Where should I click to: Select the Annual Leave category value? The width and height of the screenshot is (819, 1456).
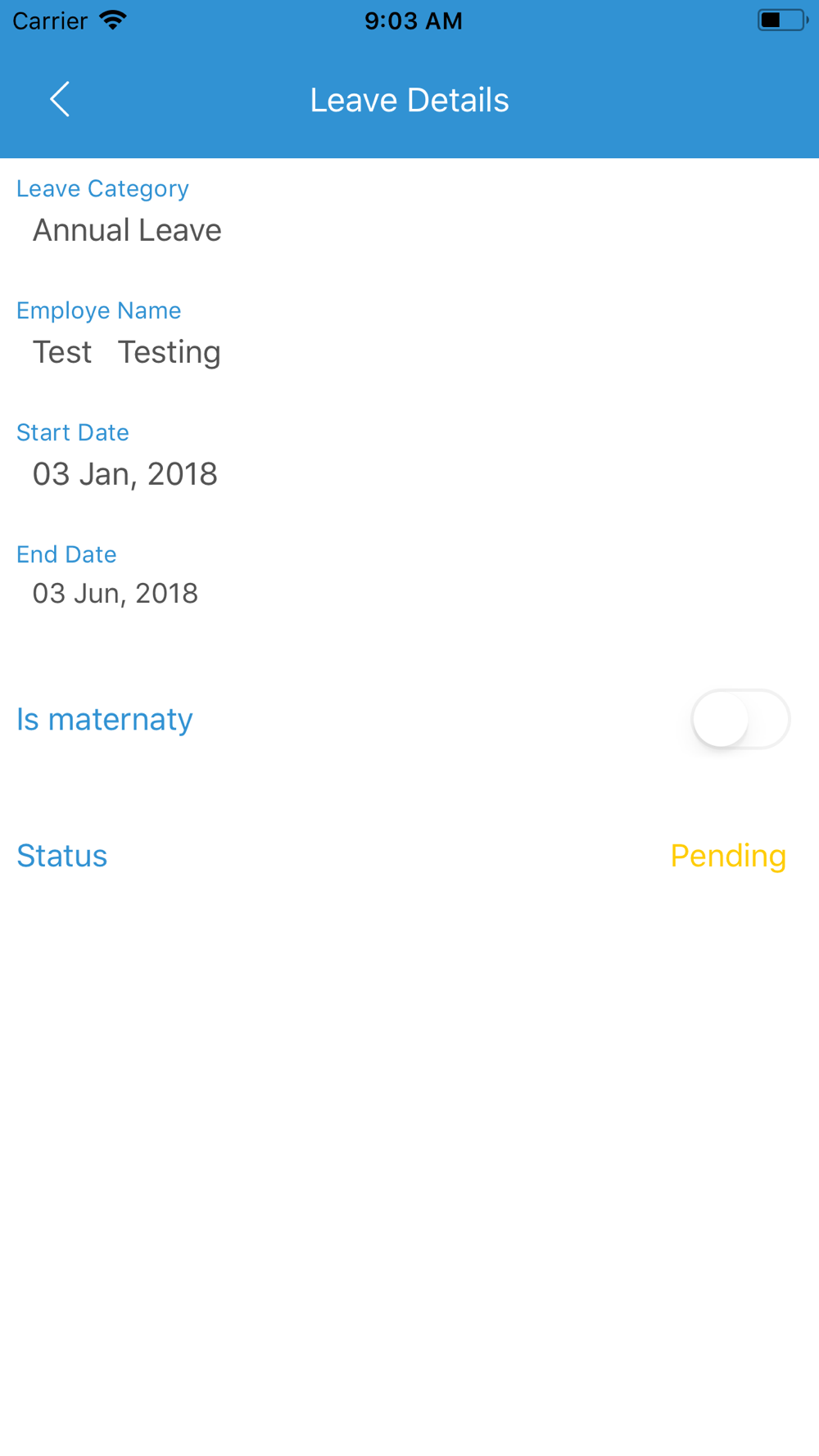[127, 230]
